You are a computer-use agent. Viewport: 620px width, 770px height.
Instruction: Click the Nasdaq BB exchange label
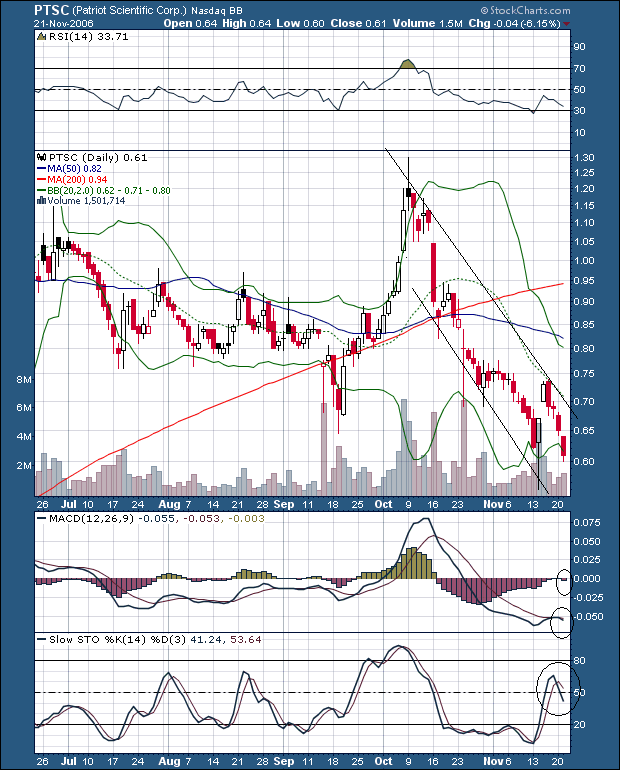coord(216,10)
